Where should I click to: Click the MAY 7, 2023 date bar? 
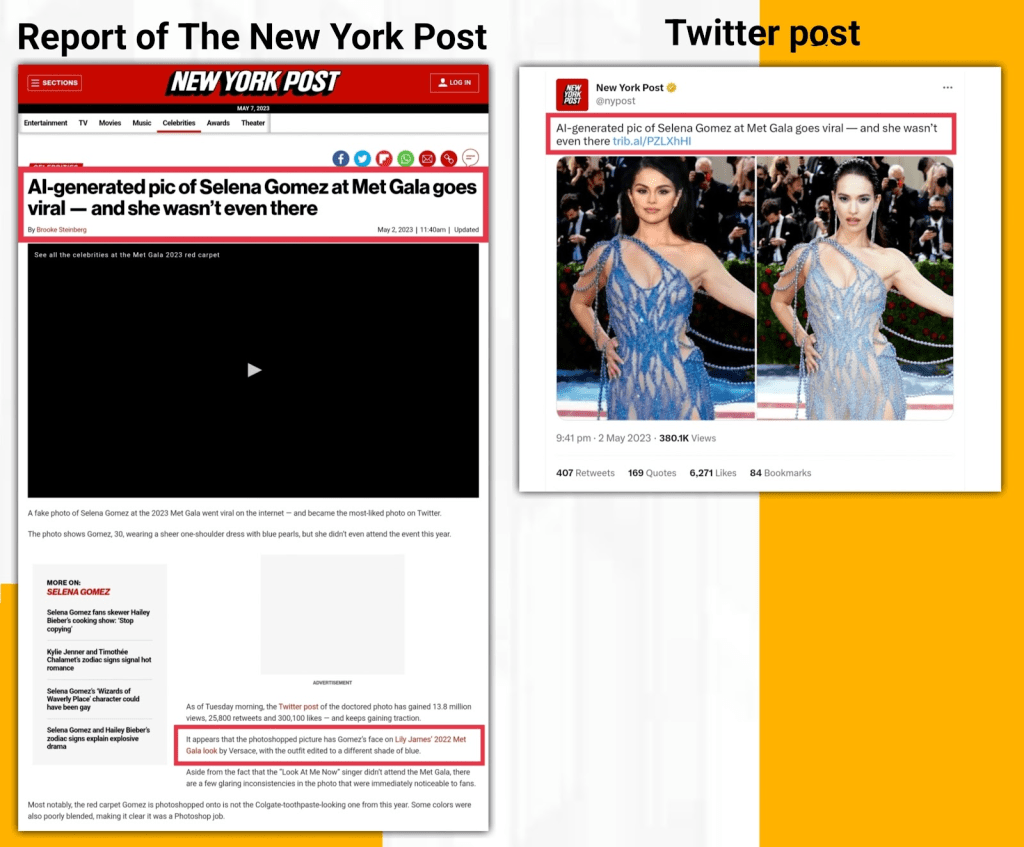[253, 108]
